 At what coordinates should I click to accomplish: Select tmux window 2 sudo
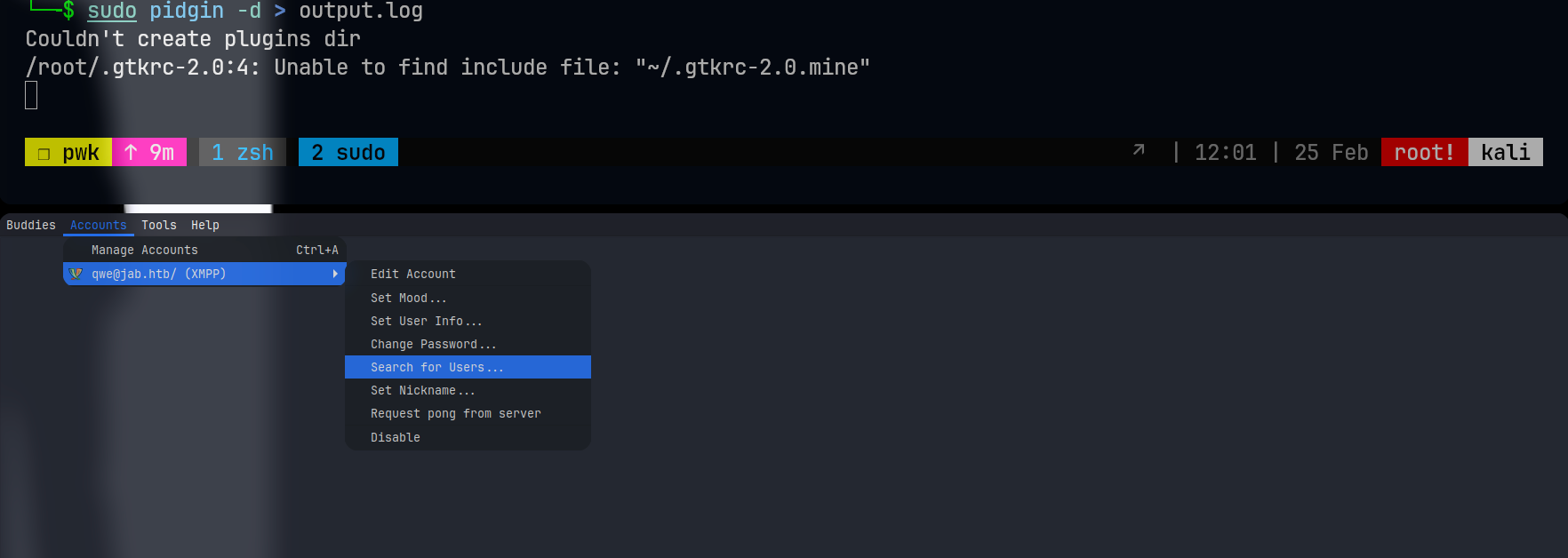click(x=348, y=152)
